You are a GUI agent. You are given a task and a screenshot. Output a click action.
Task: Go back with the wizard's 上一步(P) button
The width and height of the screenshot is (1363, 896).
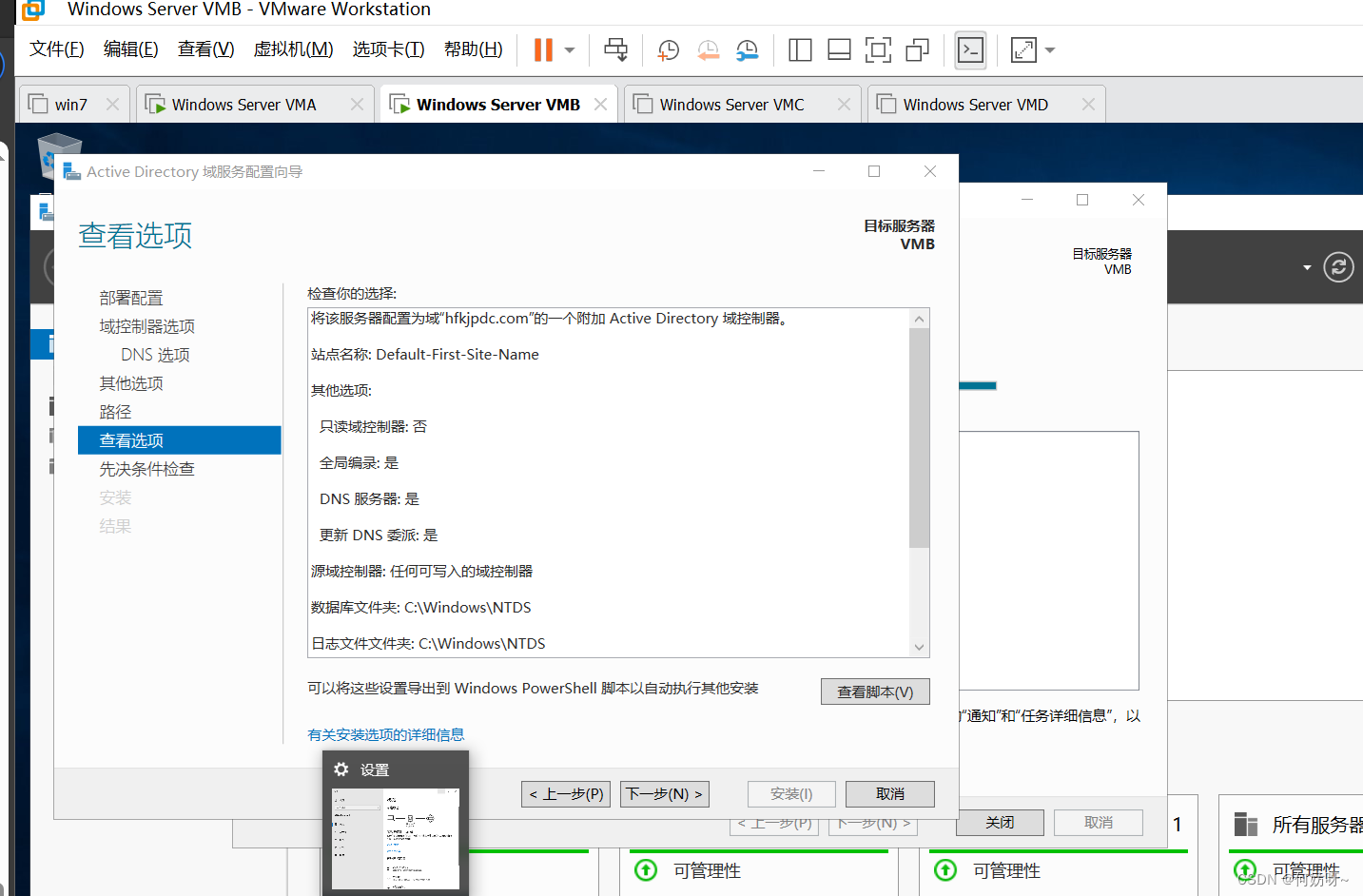[x=566, y=794]
